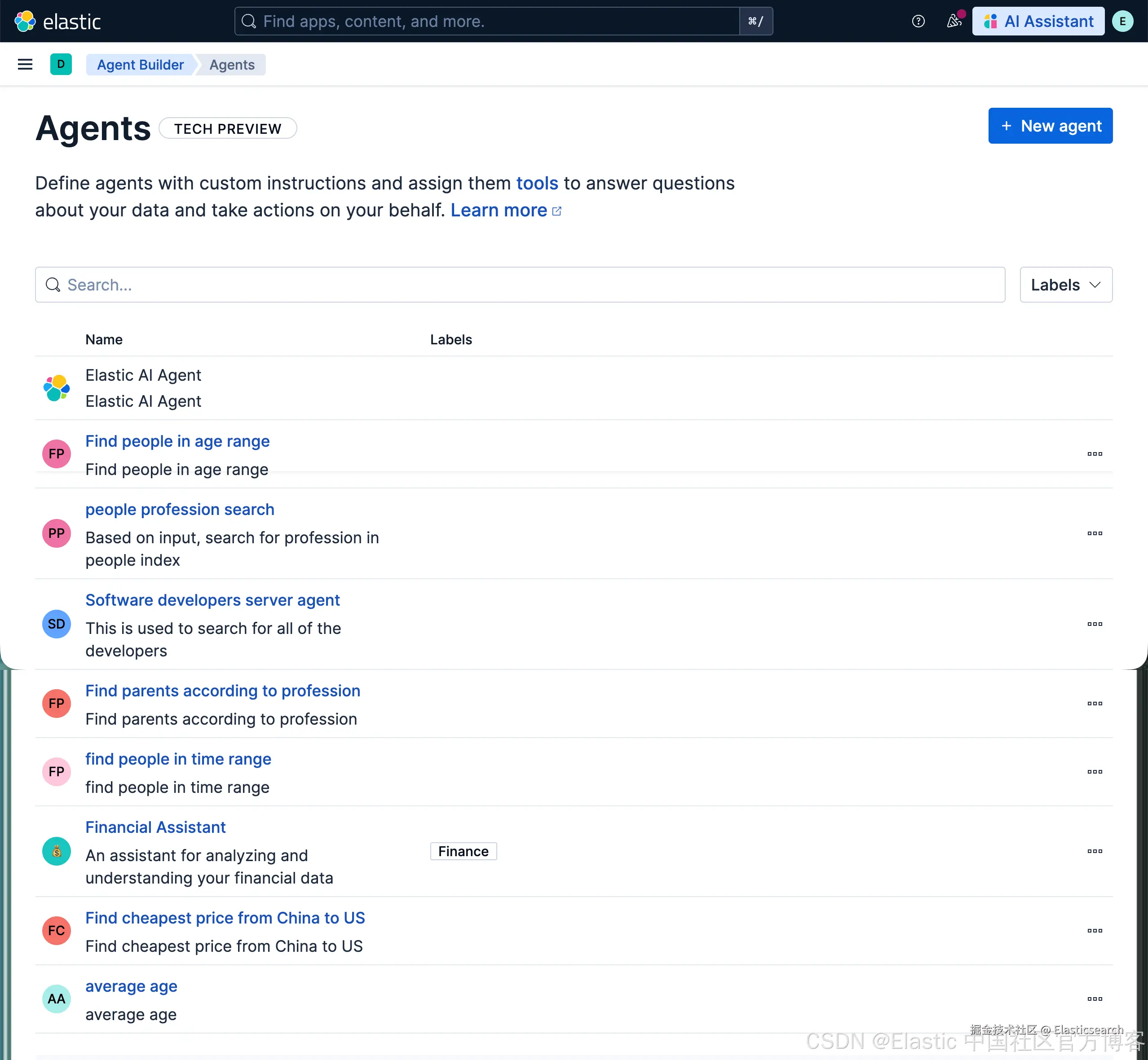Expand the Labels filter dropdown
This screenshot has width=1148, height=1060.
(x=1065, y=285)
